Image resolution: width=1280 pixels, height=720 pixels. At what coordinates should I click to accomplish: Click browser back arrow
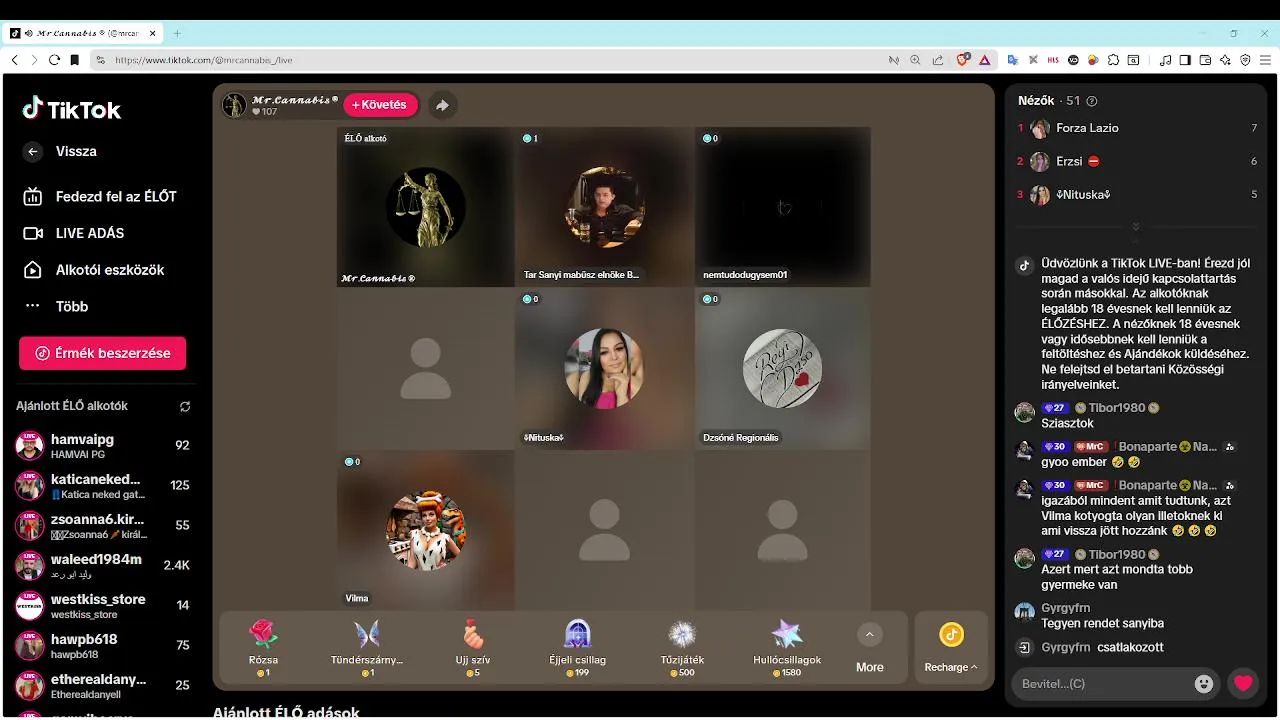click(x=14, y=60)
